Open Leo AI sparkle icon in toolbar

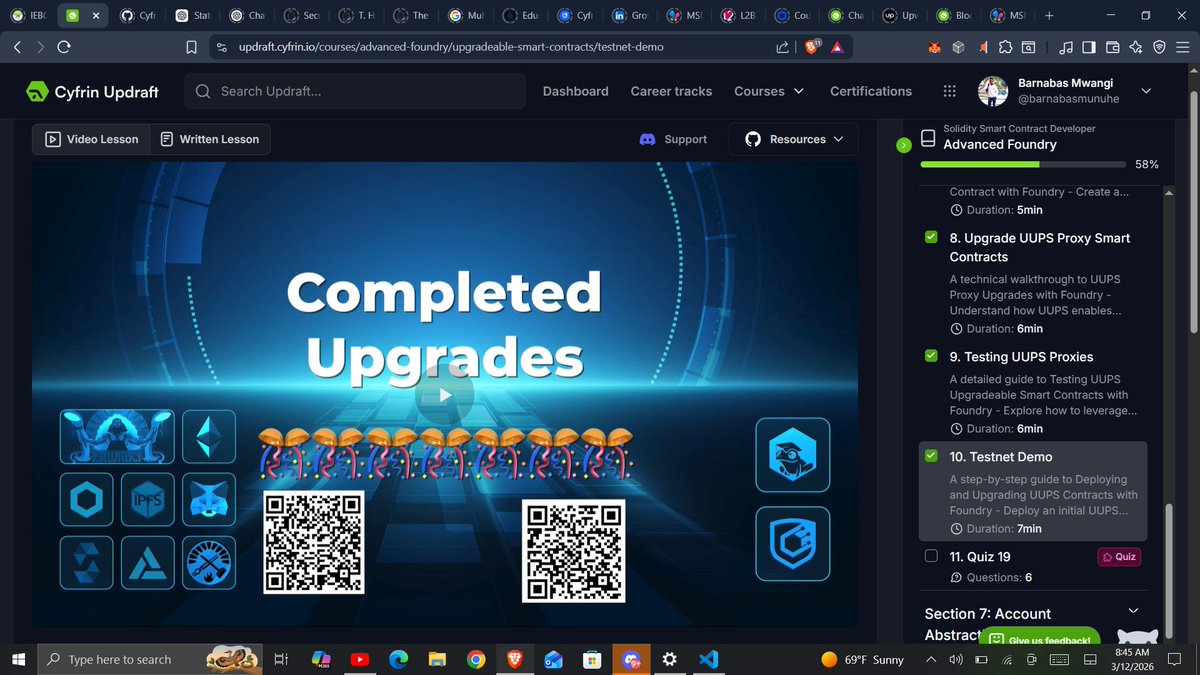click(1135, 47)
